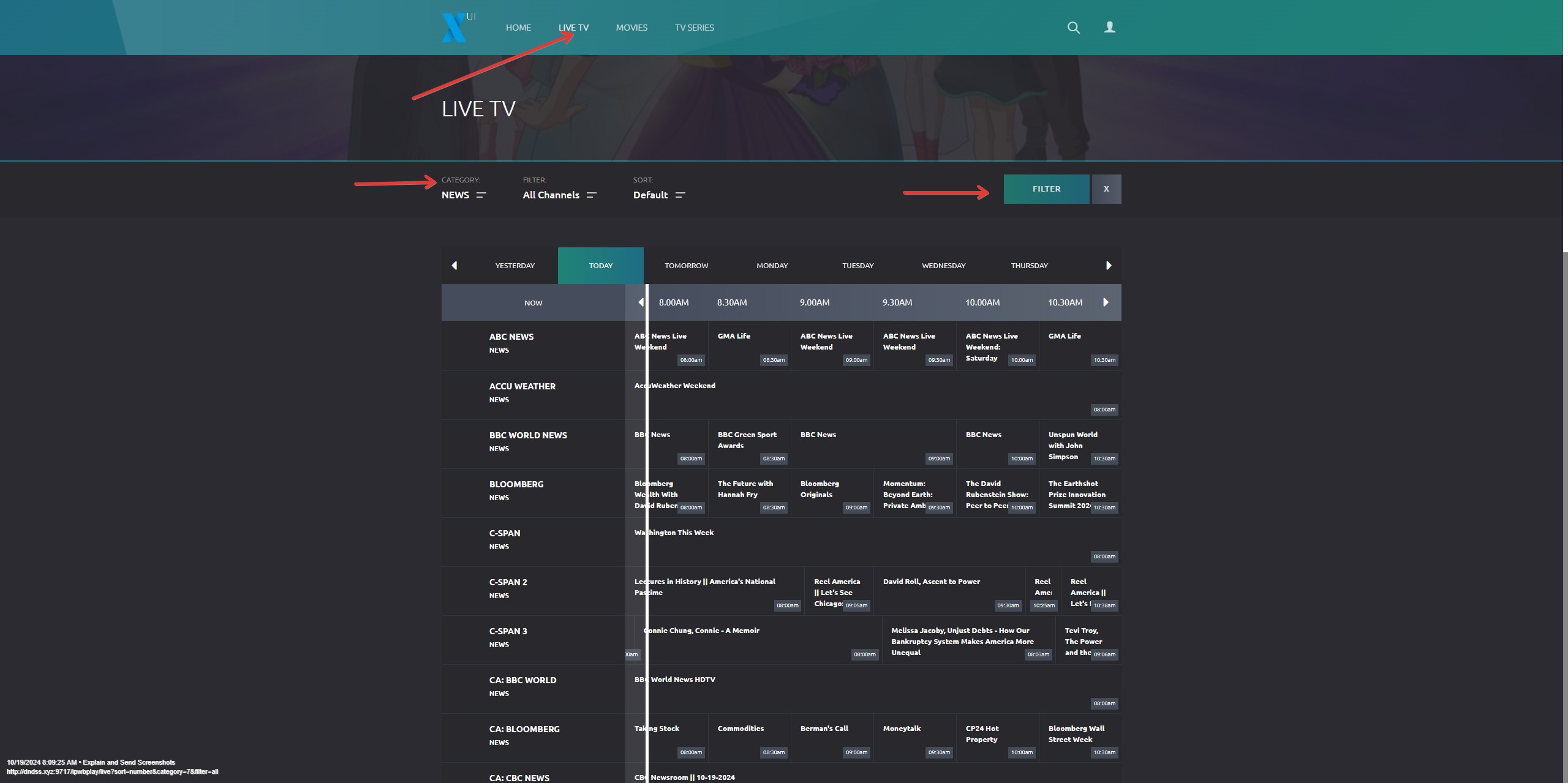Image resolution: width=1568 pixels, height=783 pixels.
Task: Click the XUI logo icon
Action: 458,28
